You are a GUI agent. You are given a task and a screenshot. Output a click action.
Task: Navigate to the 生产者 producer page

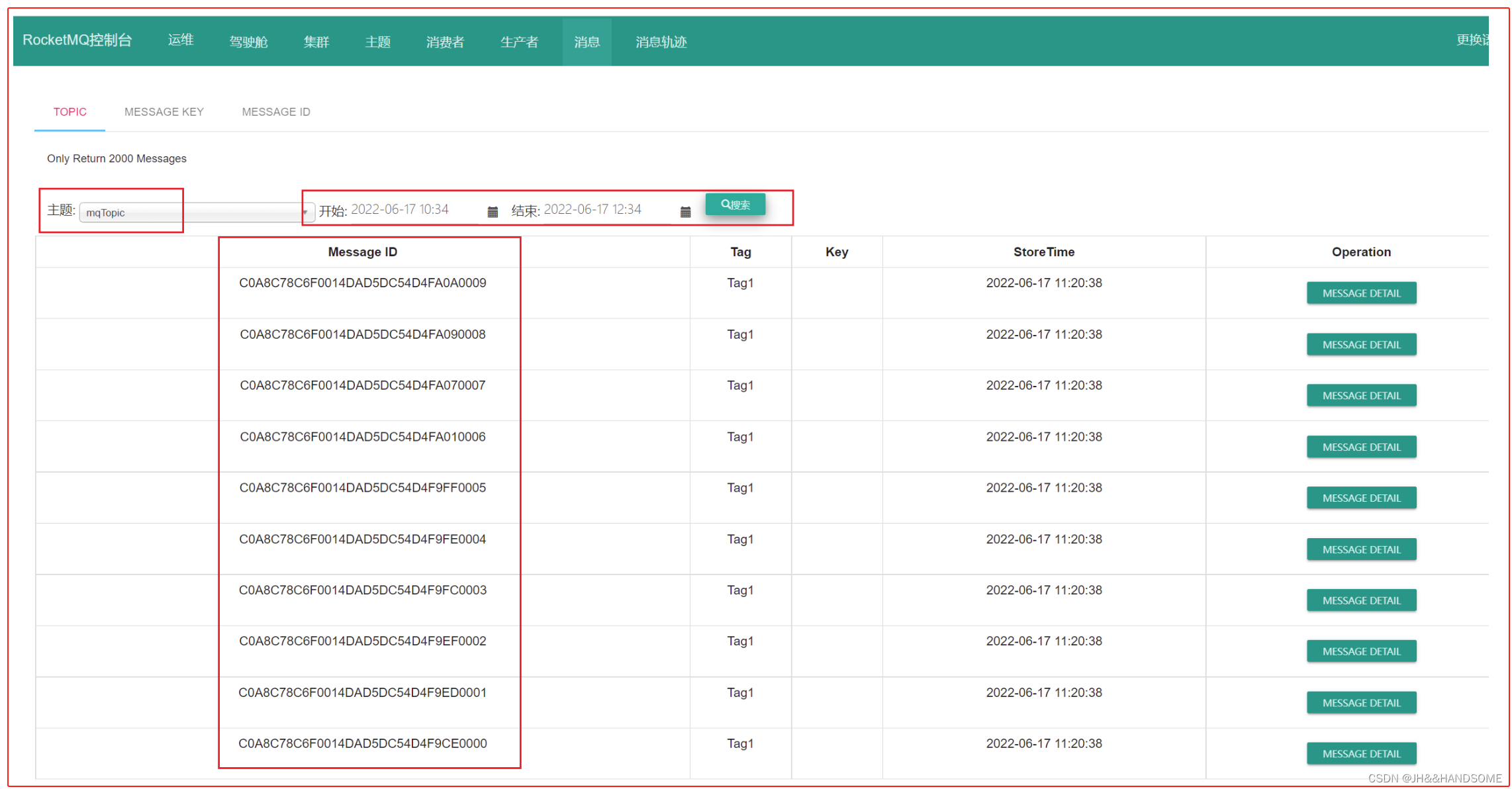click(519, 42)
